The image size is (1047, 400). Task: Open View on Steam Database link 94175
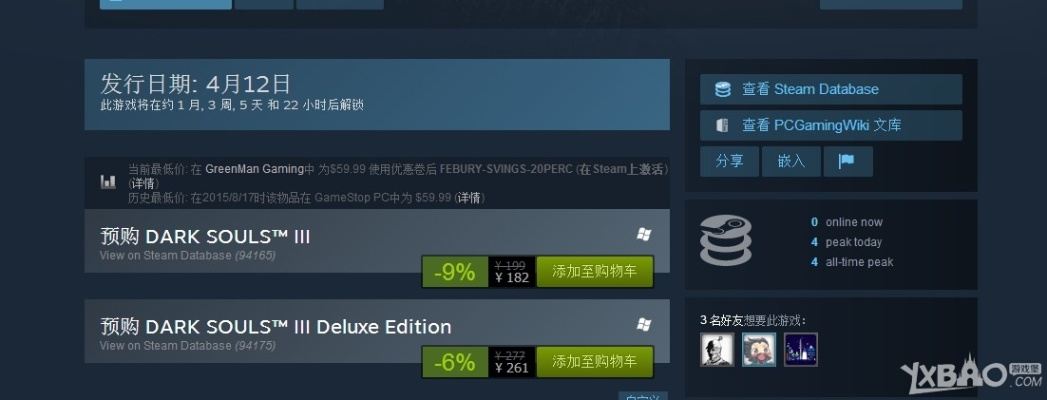pos(188,345)
